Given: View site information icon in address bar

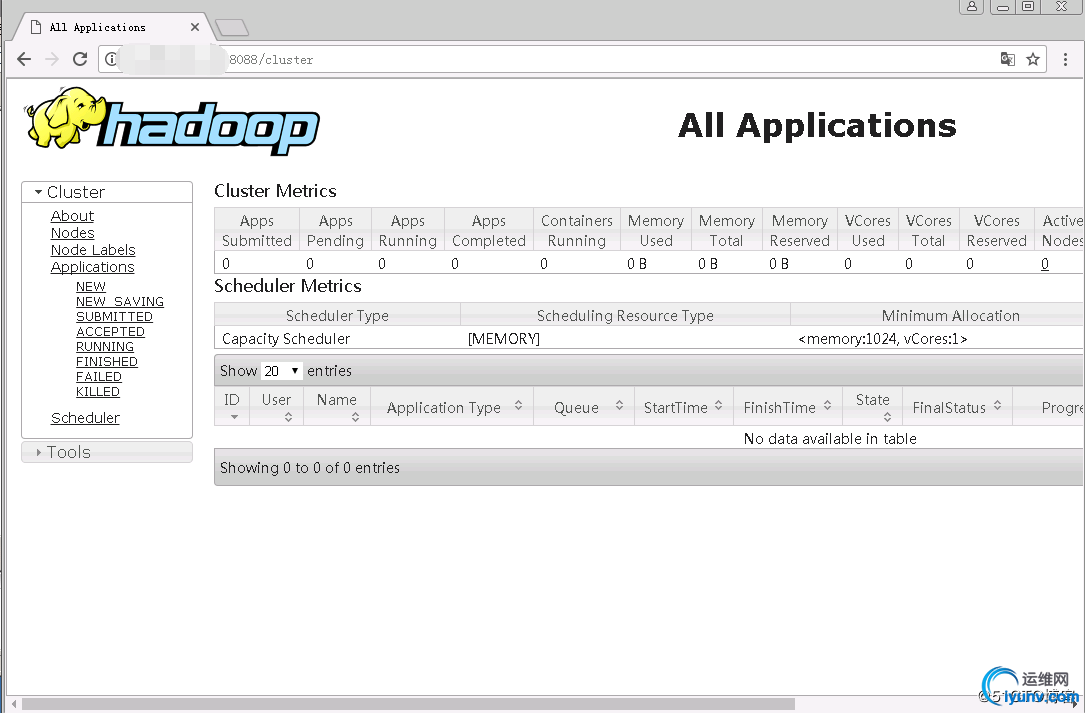Looking at the screenshot, I should coord(111,60).
